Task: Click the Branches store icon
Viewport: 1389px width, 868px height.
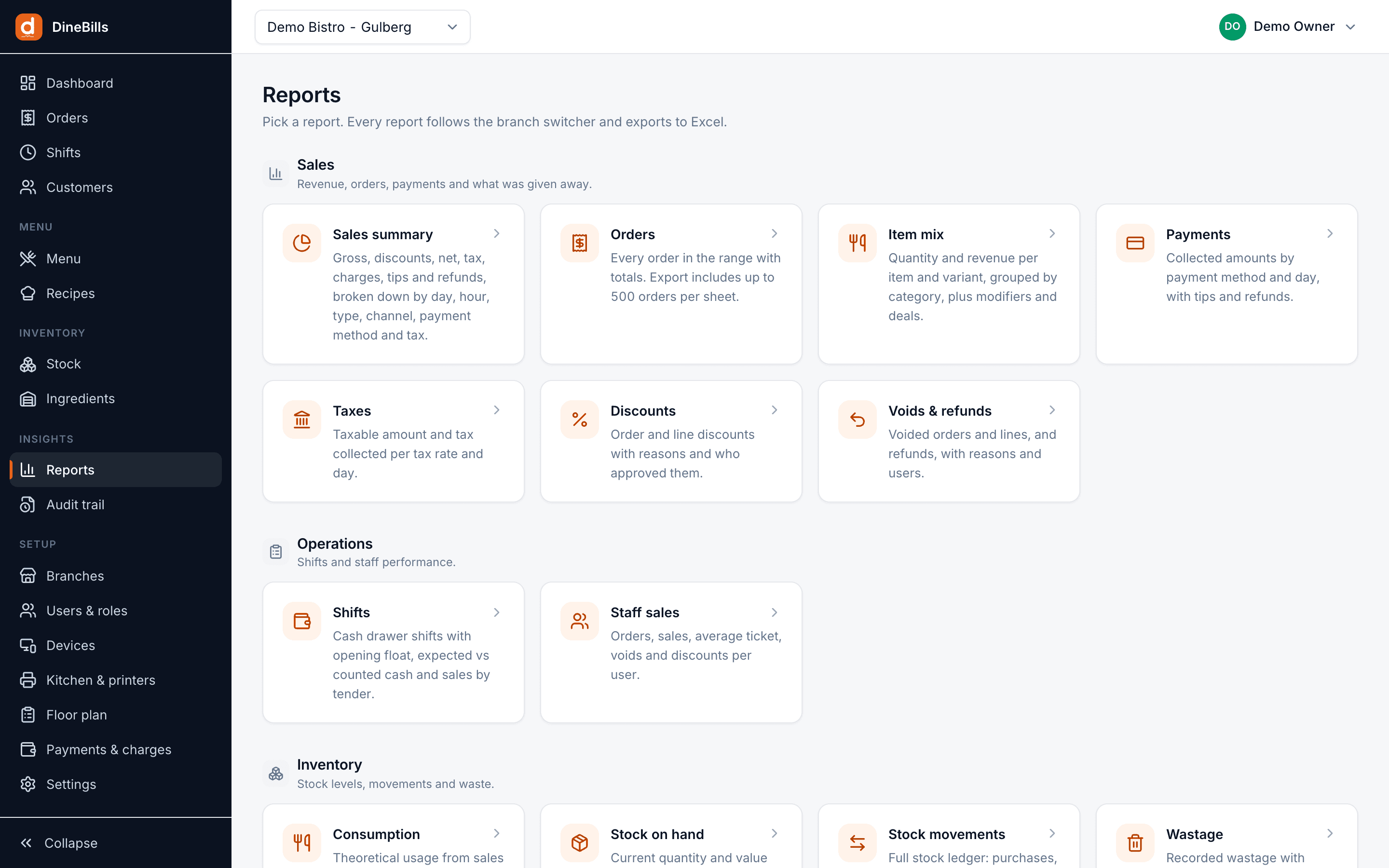Action: 28,576
